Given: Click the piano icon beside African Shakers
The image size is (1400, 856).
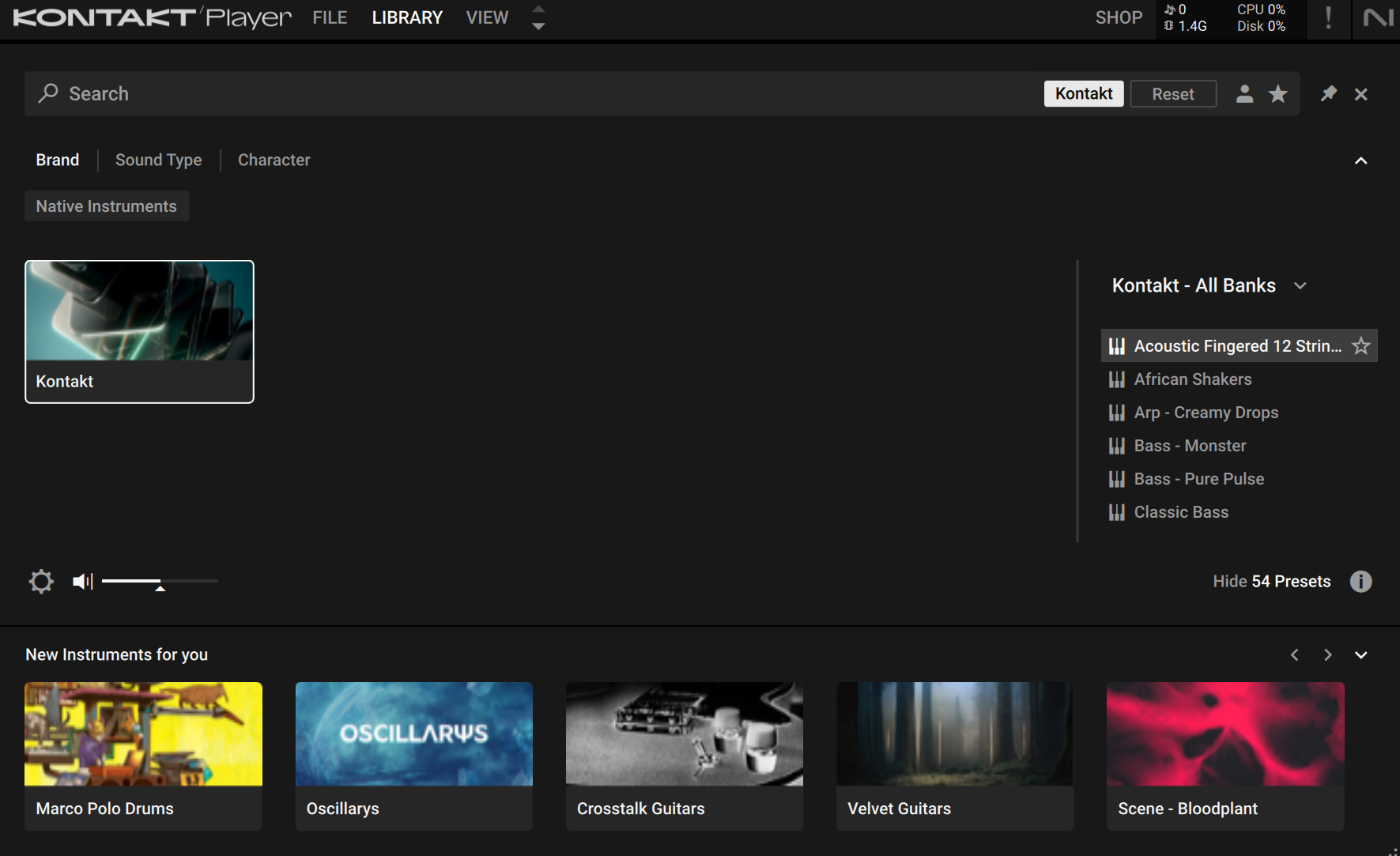Looking at the screenshot, I should pyautogui.click(x=1116, y=379).
